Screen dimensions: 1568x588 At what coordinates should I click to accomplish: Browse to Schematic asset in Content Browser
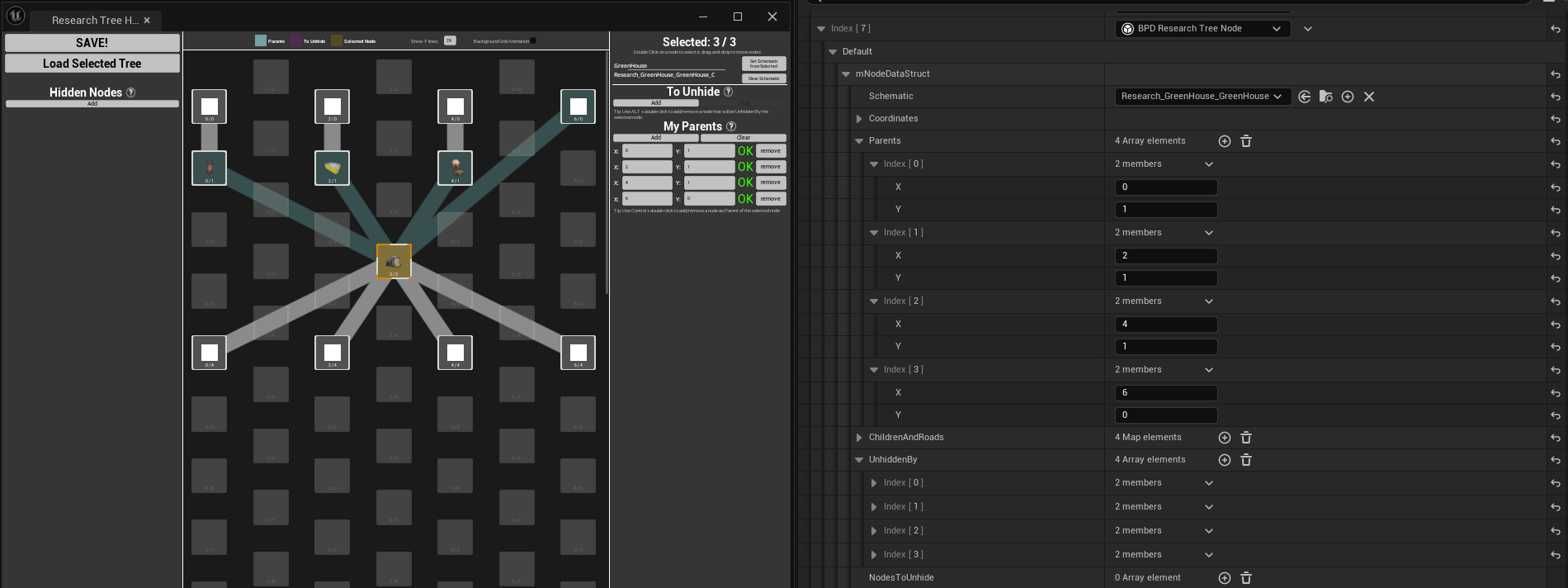tap(1326, 97)
